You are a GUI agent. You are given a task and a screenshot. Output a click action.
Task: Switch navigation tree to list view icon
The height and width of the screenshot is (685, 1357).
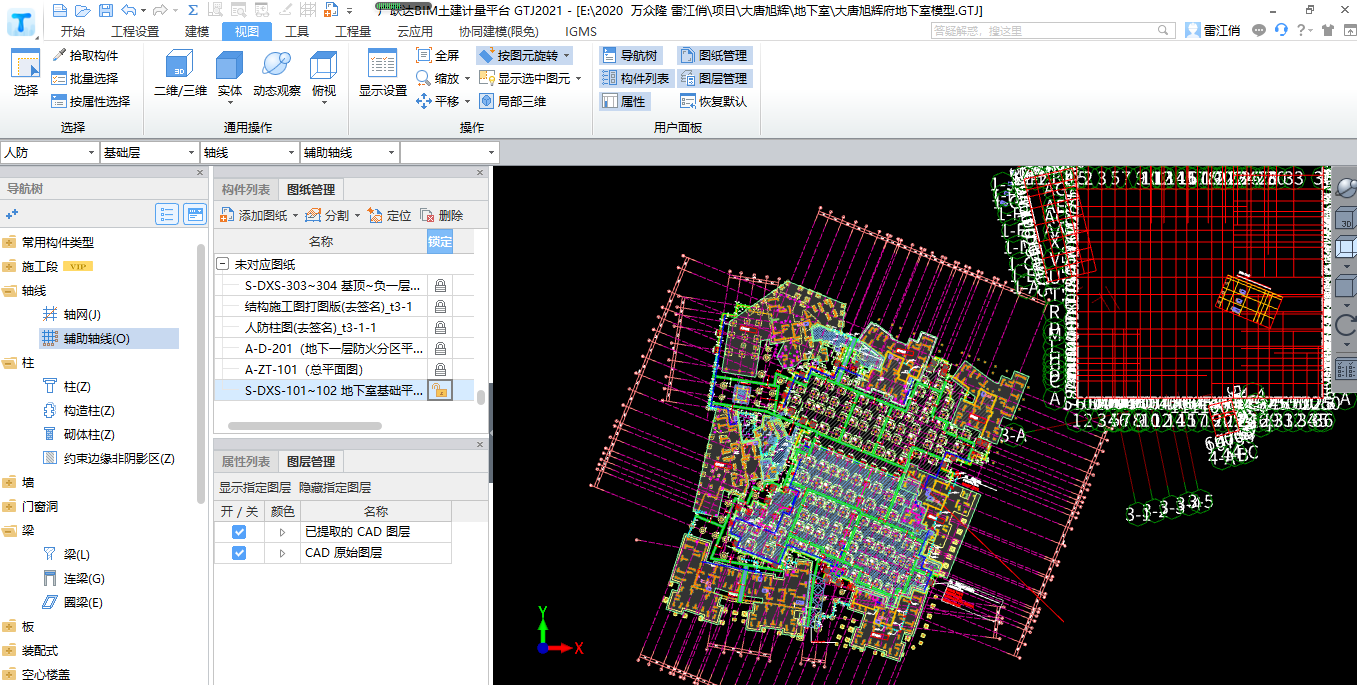[167, 214]
